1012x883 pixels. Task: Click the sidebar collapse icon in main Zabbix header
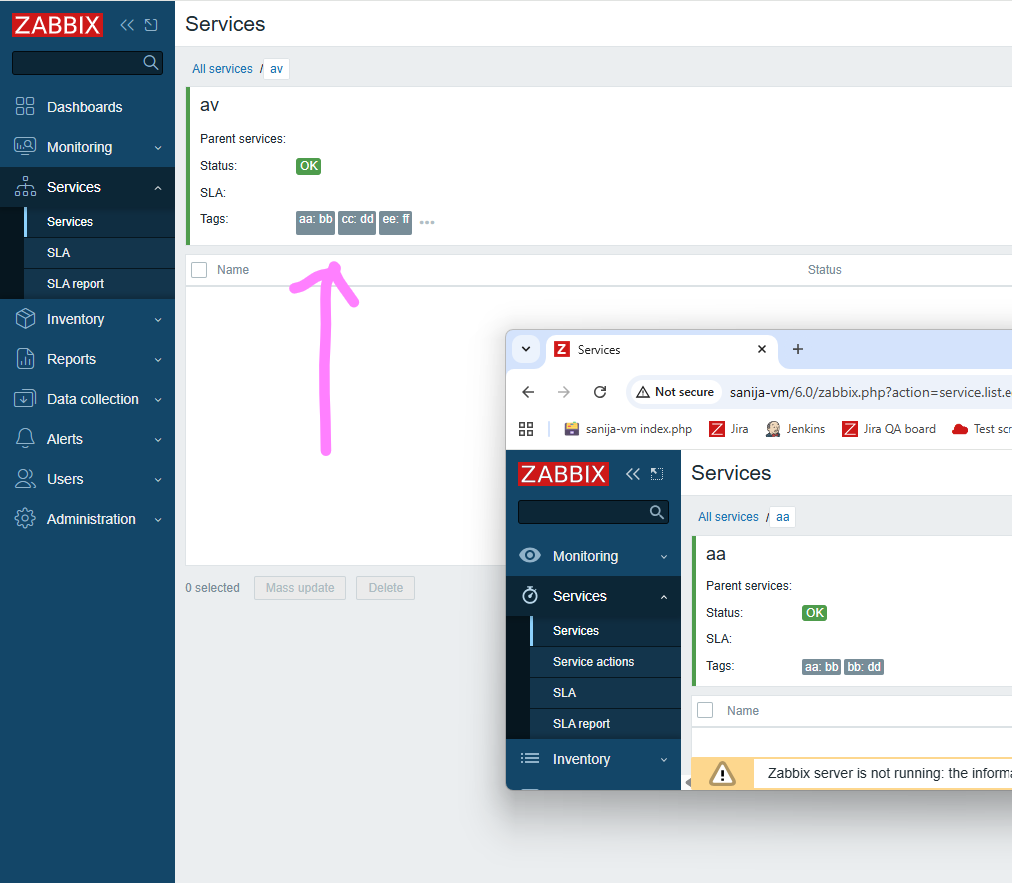pyautogui.click(x=127, y=25)
